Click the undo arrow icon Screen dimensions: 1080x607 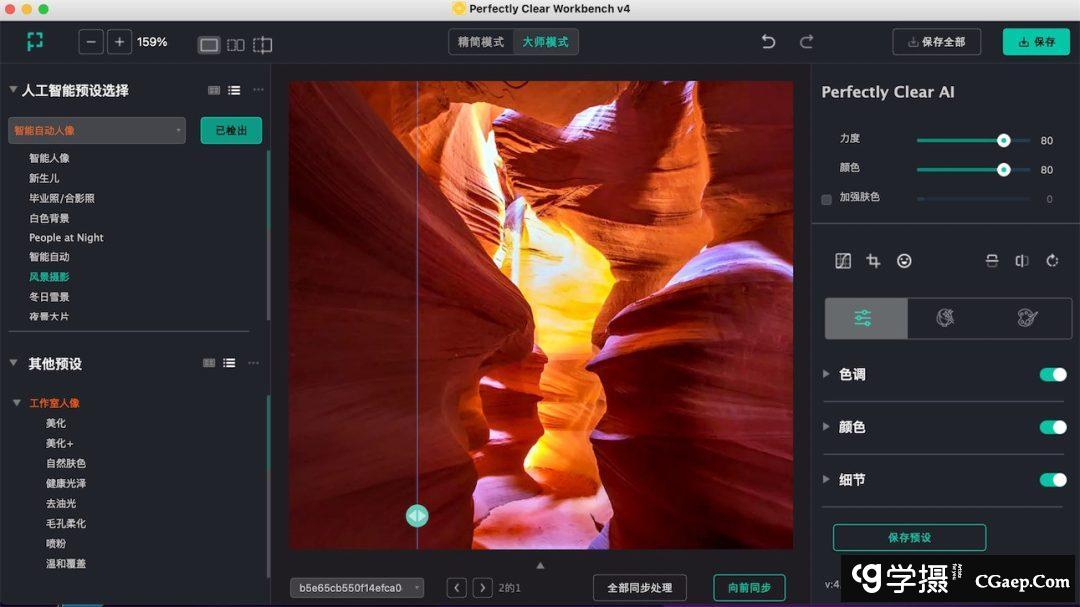pos(768,42)
